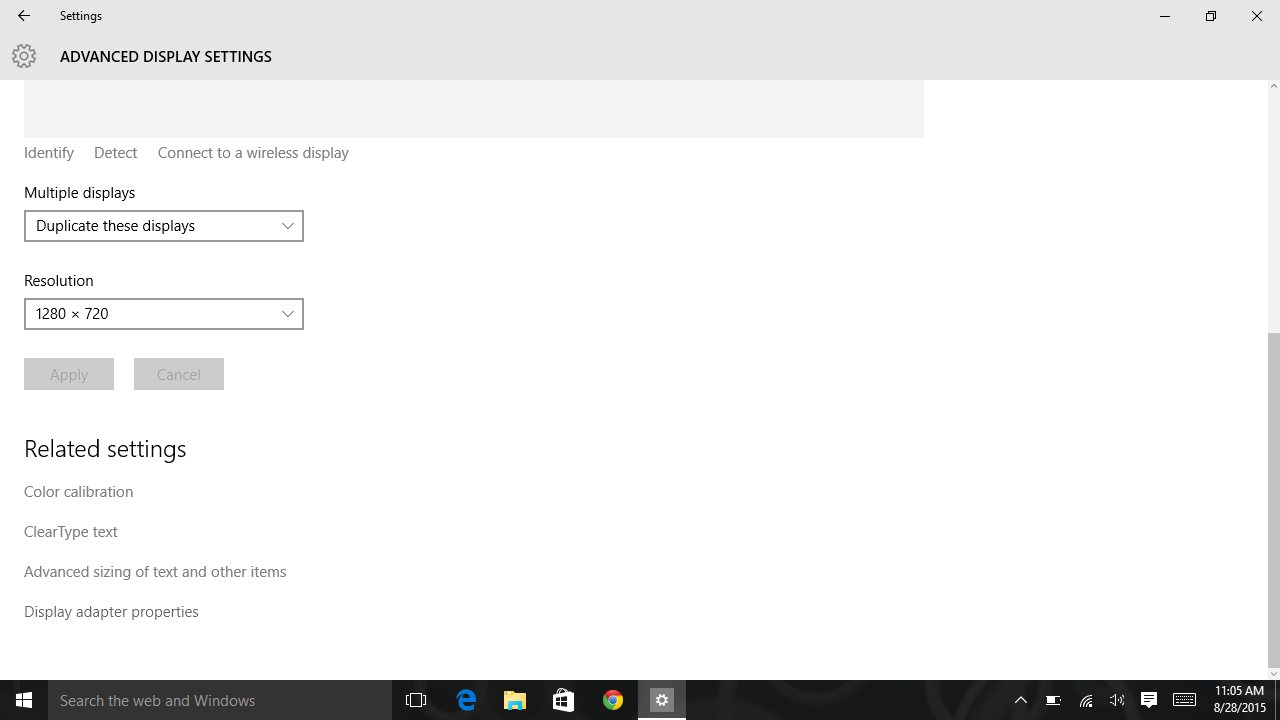This screenshot has height=720, width=1280.
Task: Open the Start menu
Action: (24, 700)
